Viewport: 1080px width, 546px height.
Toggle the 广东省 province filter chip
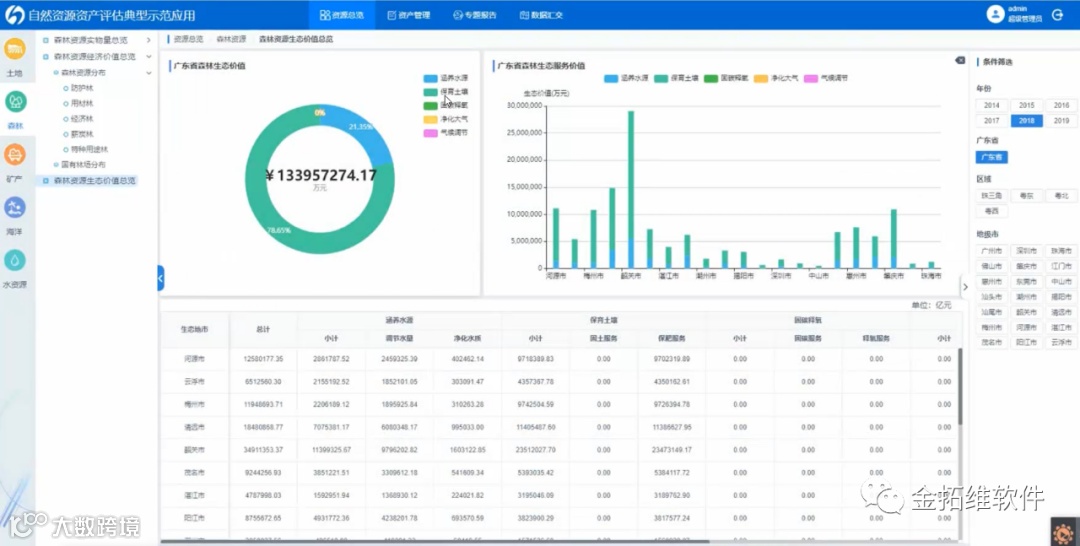click(x=991, y=157)
